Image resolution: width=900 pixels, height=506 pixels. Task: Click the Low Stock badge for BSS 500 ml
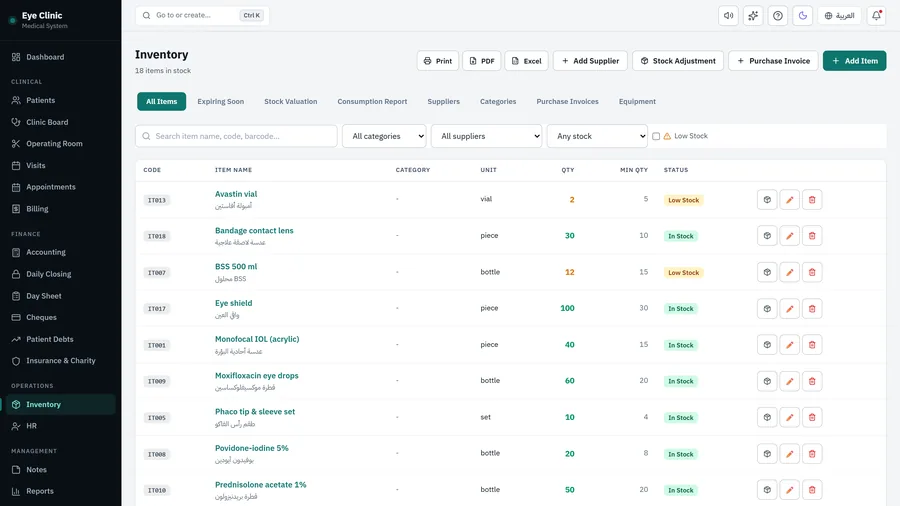[684, 273]
